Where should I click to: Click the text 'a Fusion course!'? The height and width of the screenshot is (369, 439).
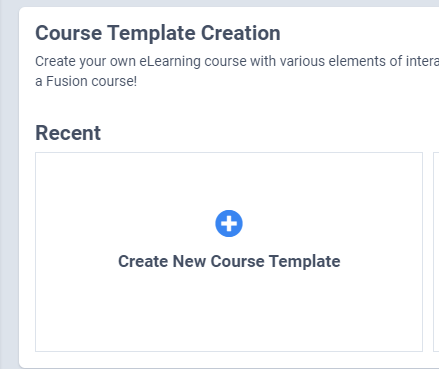click(86, 81)
